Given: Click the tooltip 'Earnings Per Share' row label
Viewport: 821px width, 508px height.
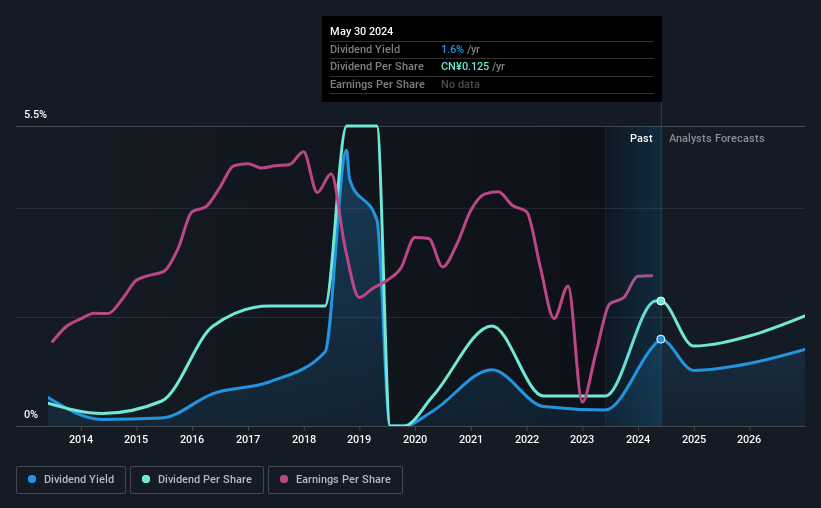Looking at the screenshot, I should point(378,84).
